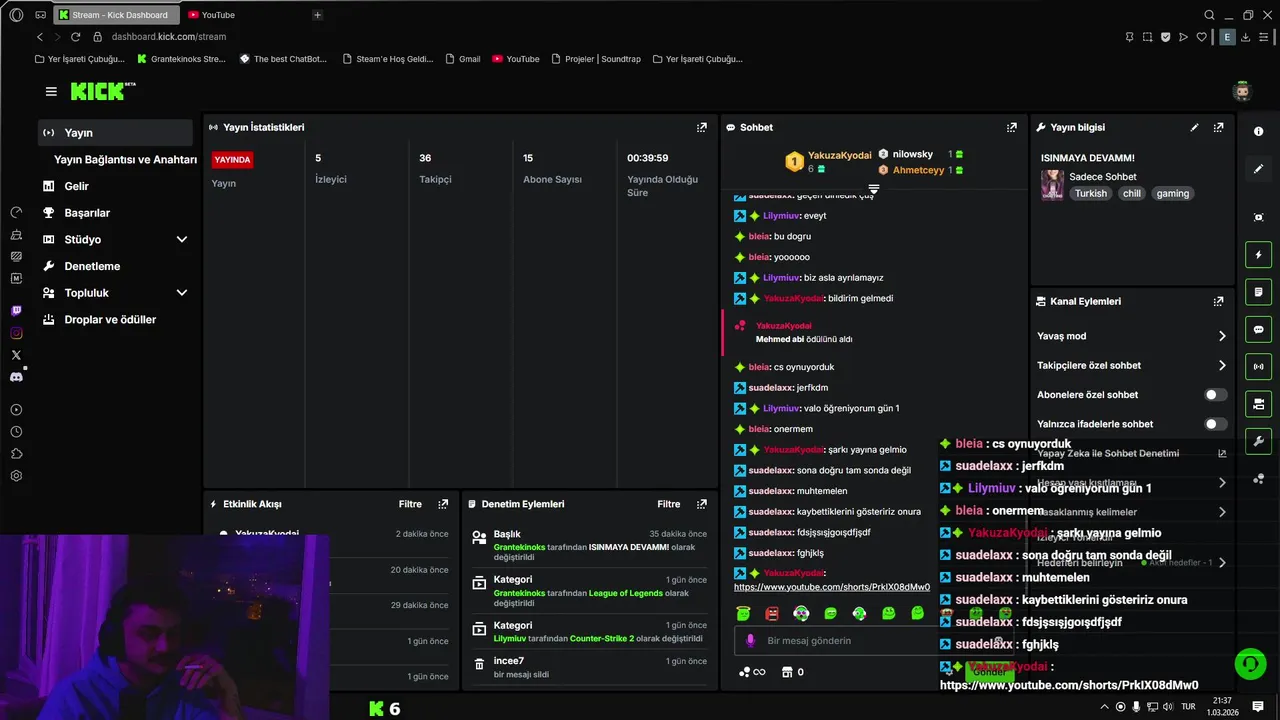Click the broadcast signal icon in right rail
This screenshot has width=1280, height=720.
tap(1258, 367)
